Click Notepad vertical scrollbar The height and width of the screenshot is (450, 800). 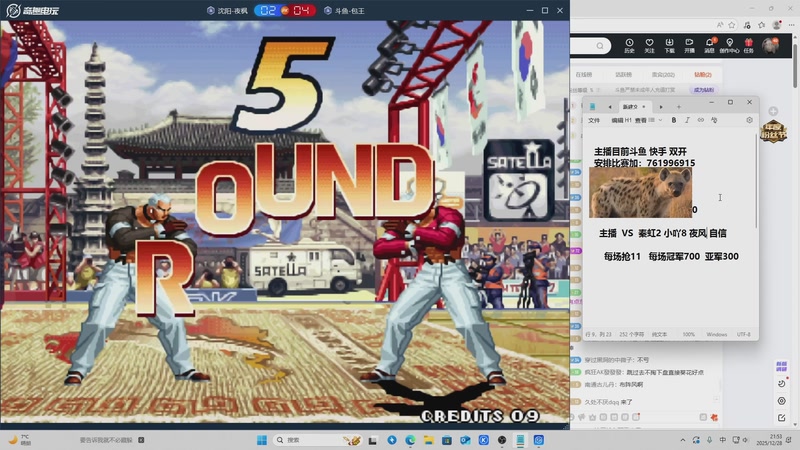coord(756,182)
